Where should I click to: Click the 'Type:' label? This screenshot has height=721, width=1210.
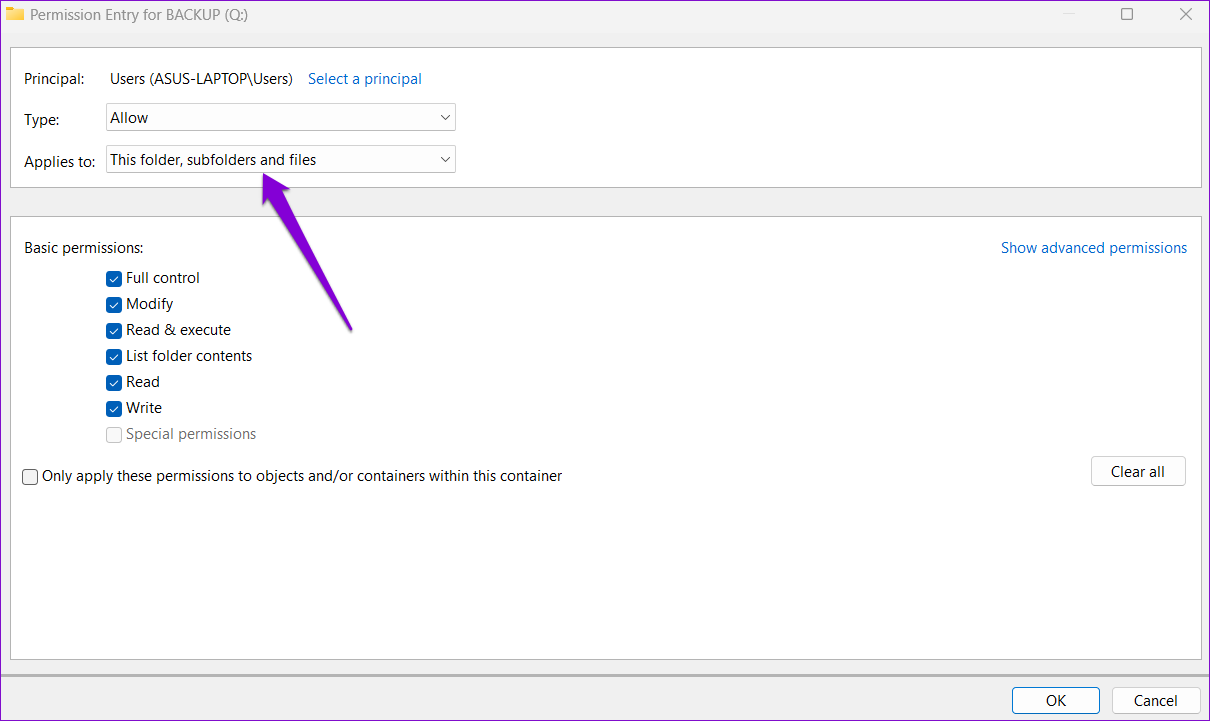(42, 120)
